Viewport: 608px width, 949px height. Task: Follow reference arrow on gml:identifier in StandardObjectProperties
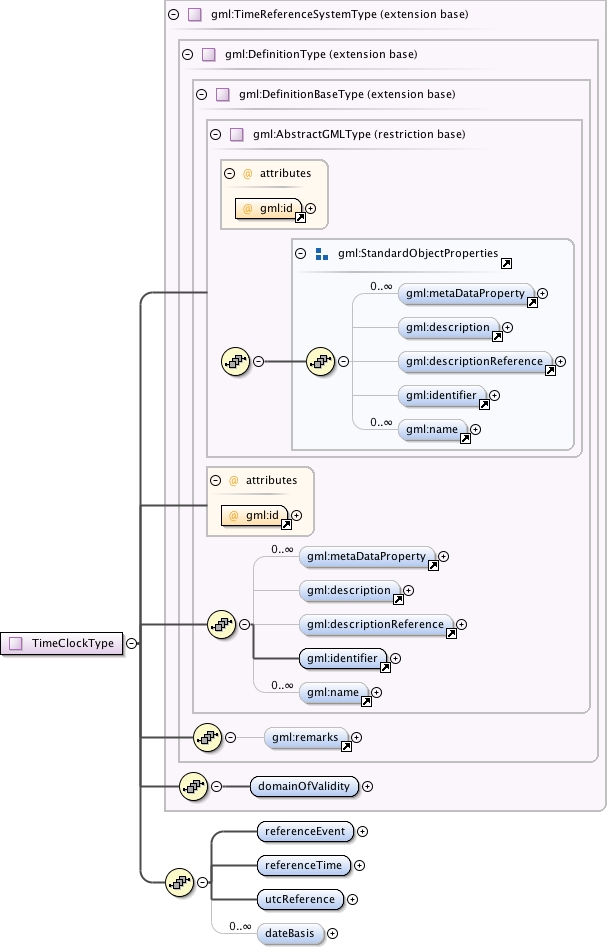[484, 405]
